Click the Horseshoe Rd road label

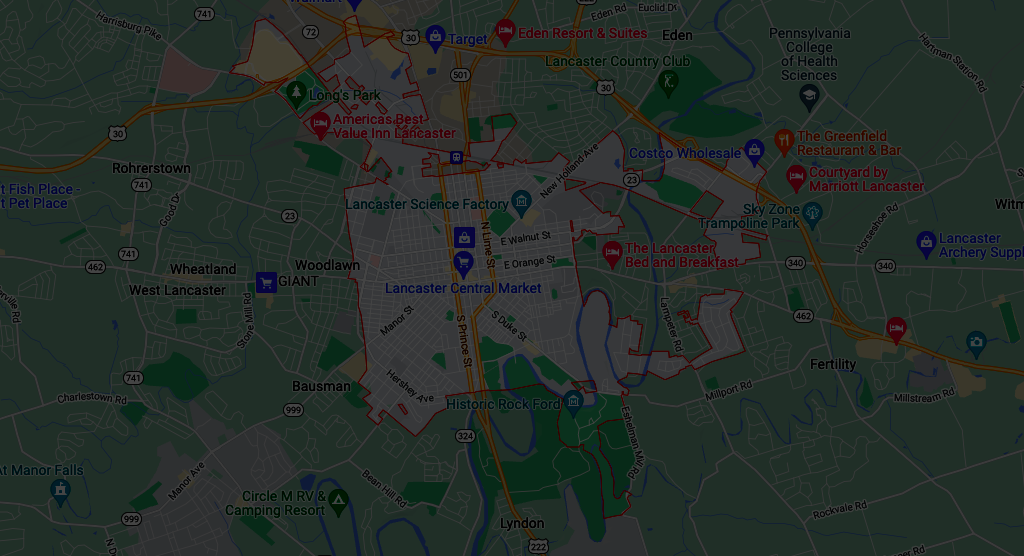(x=877, y=228)
